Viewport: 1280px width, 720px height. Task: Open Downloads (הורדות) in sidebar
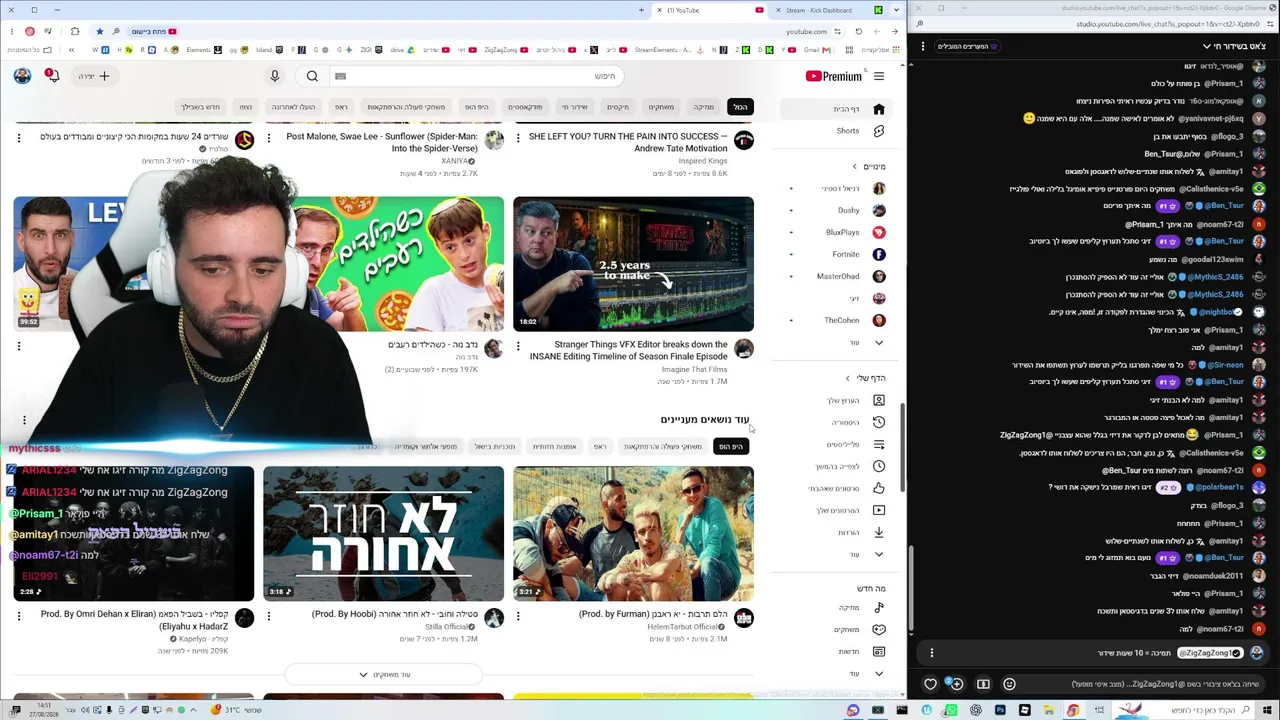click(835, 532)
